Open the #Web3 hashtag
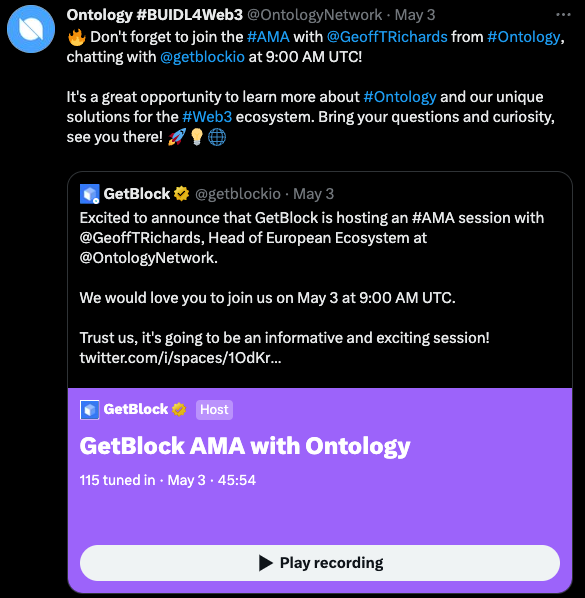Viewport: 585px width, 598px height. (x=207, y=117)
